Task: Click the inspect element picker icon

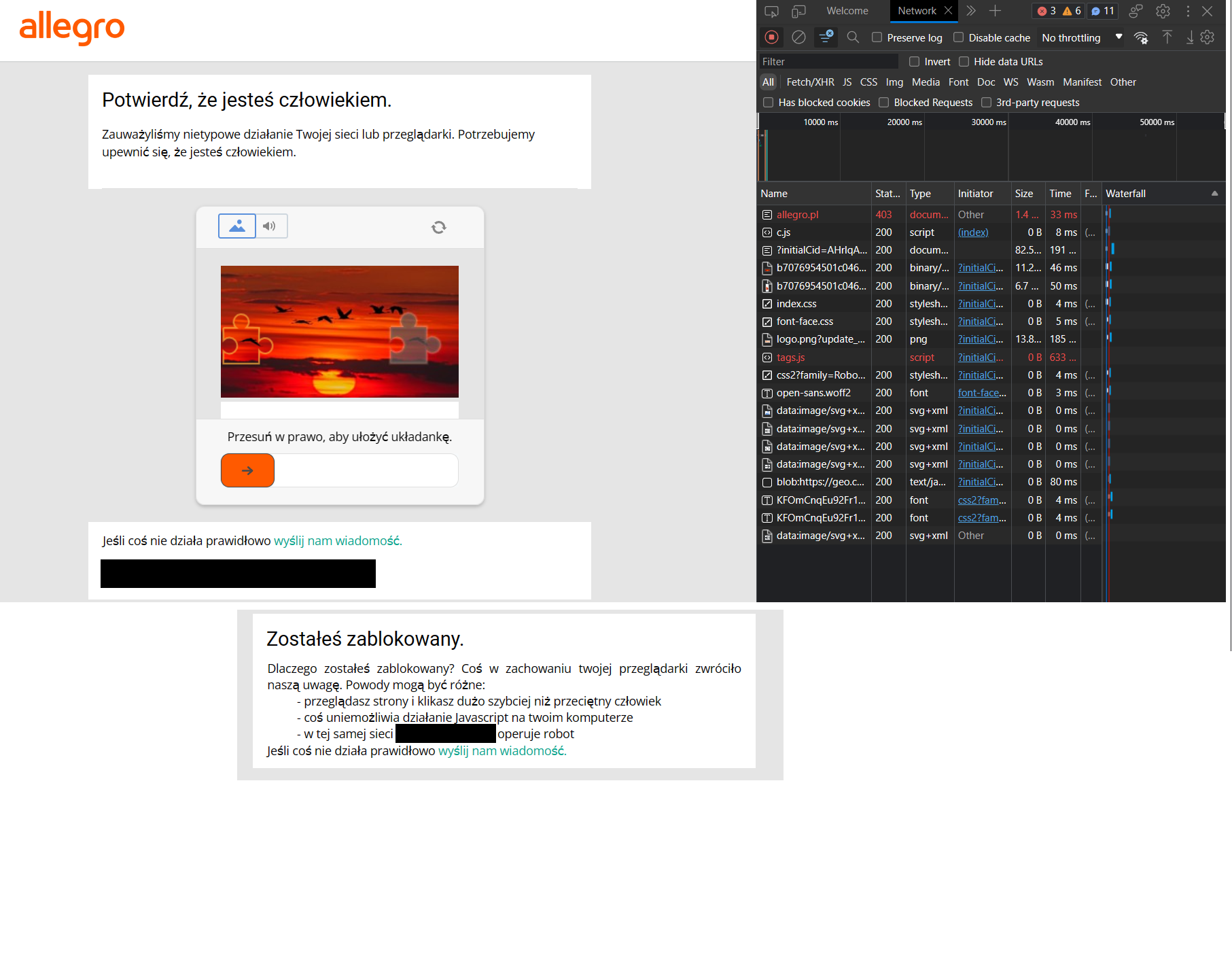Action: point(771,12)
